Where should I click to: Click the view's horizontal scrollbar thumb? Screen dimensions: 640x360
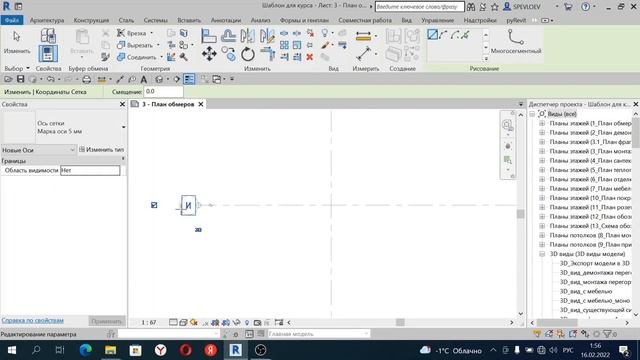(400, 322)
